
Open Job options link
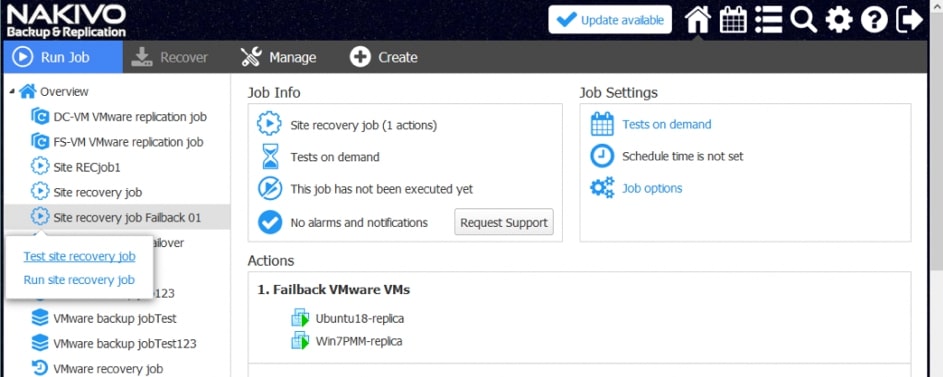point(652,188)
